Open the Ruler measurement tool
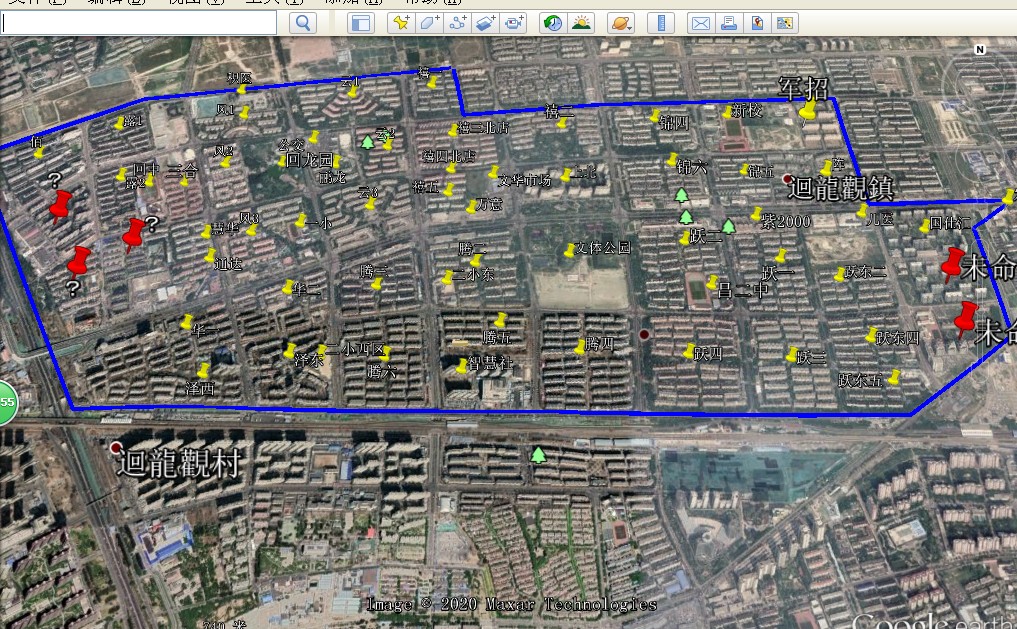 pos(660,23)
